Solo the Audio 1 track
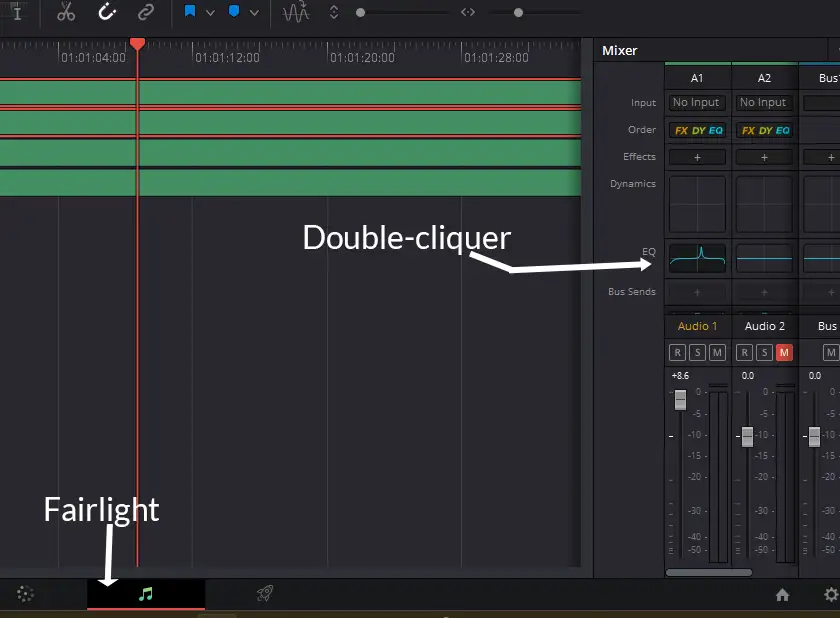 697,352
